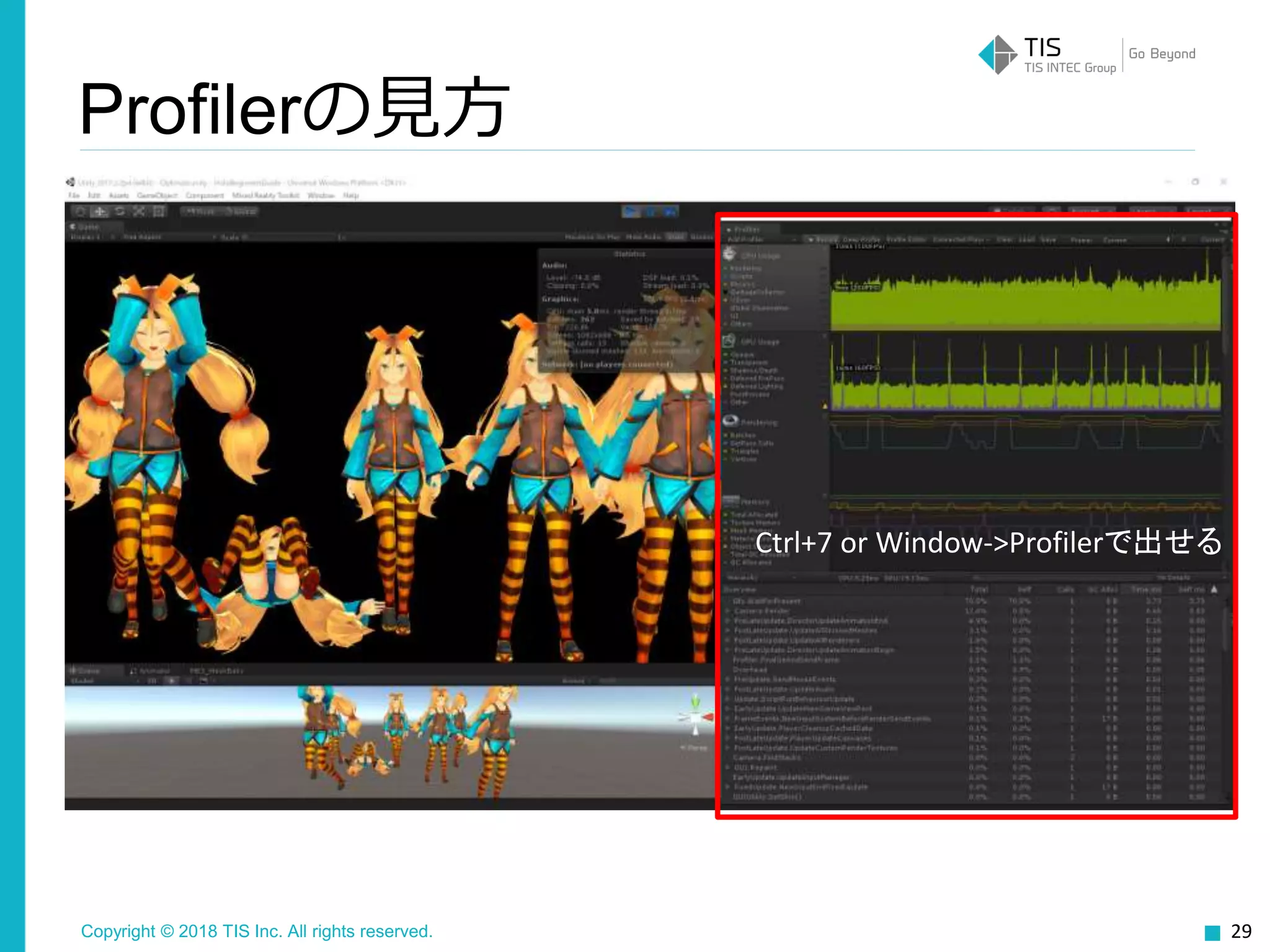This screenshot has height=952, width=1270.
Task: Toggle the Opaque color in GPU Usage
Action: 726,355
